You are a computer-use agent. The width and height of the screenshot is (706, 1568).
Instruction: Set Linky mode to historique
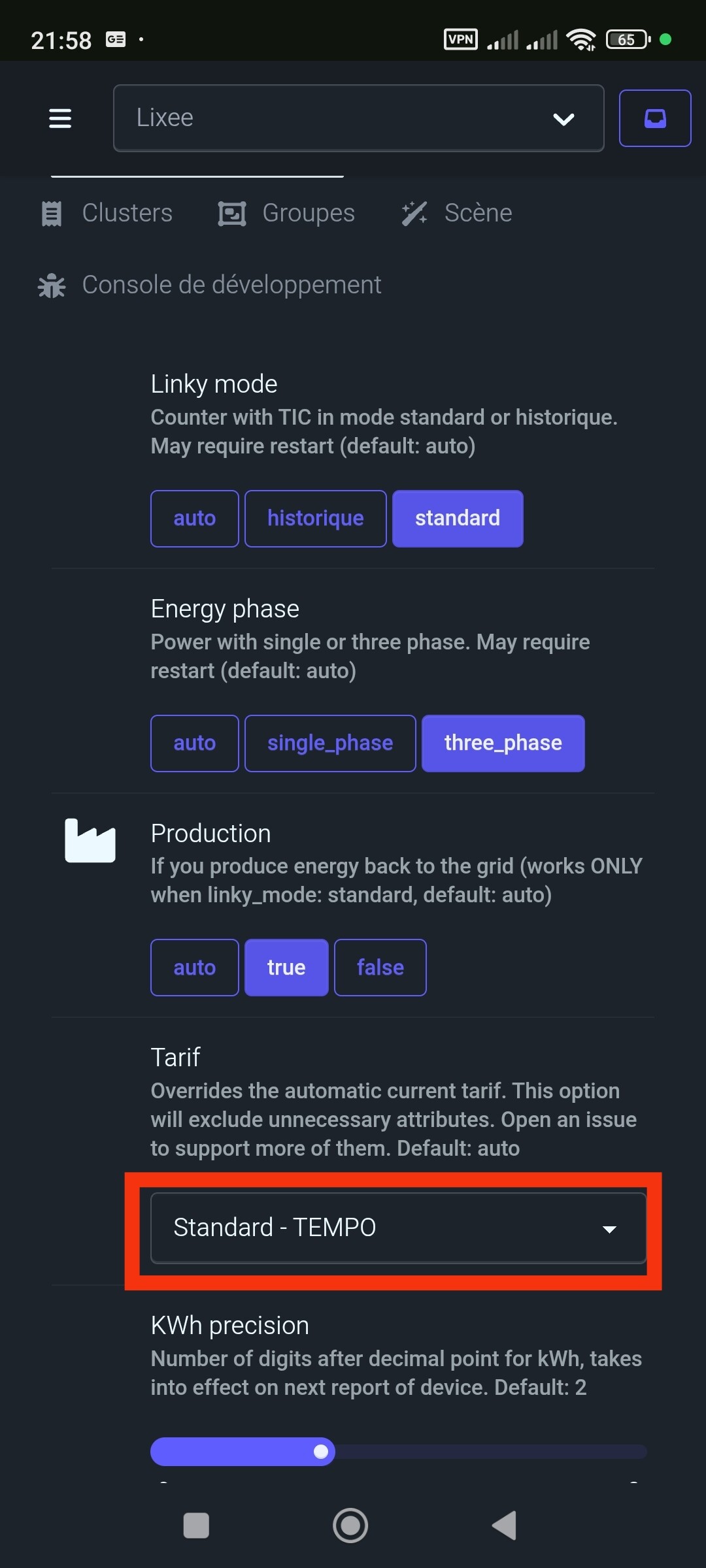point(315,519)
